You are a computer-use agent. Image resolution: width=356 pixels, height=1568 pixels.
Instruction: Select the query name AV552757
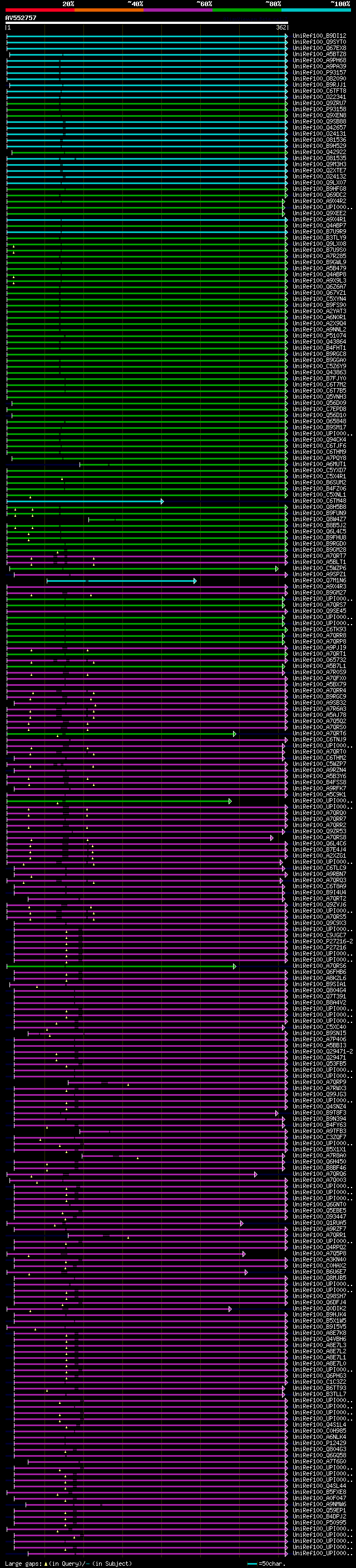coord(21,18)
